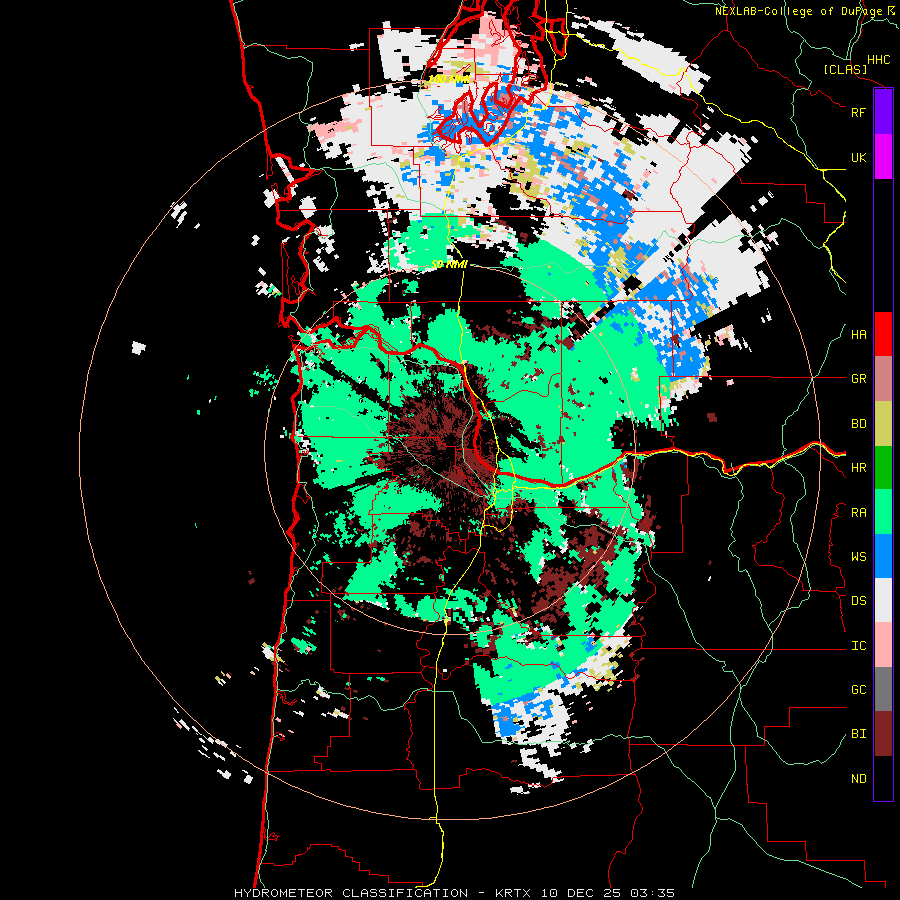Select the dusty pink GR legend swatch
Screen dimensions: 900x900
pos(883,379)
